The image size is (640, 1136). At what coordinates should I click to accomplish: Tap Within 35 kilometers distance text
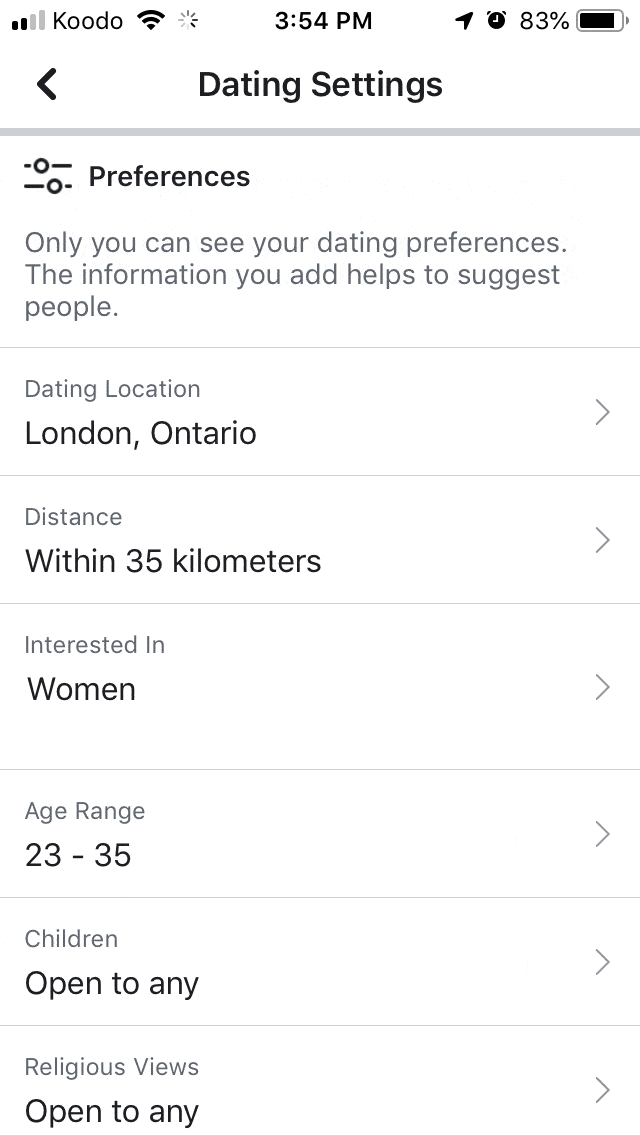172,561
